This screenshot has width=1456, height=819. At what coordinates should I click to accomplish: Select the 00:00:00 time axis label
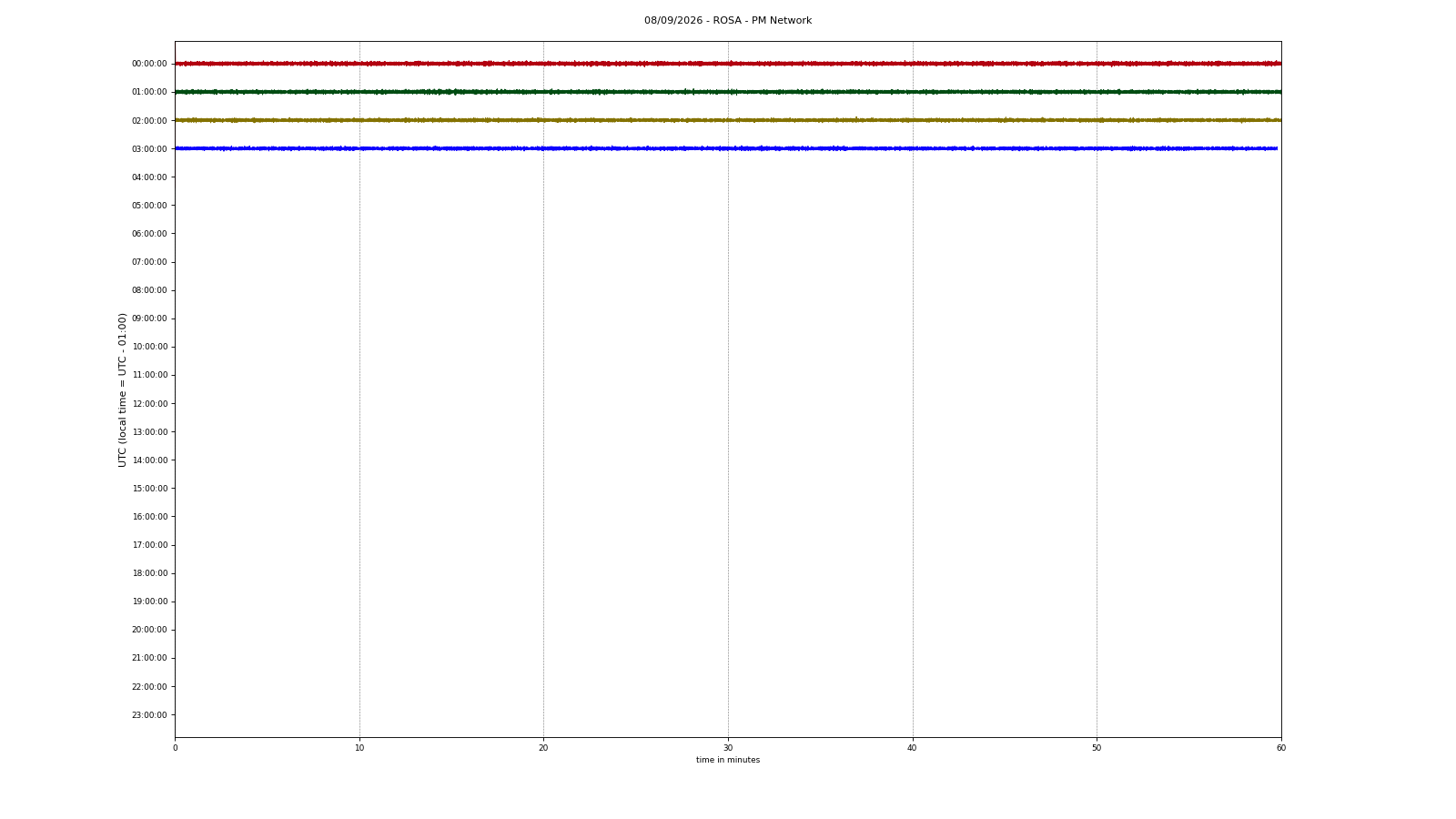(149, 64)
